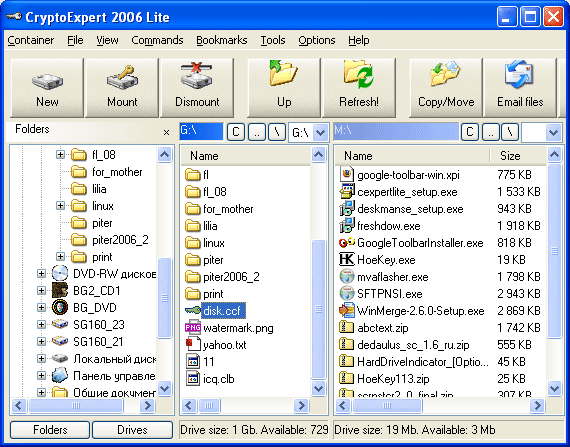Select the BG2_CD1 disc icon in tree
Viewport: 570px width, 447px height.
point(60,291)
